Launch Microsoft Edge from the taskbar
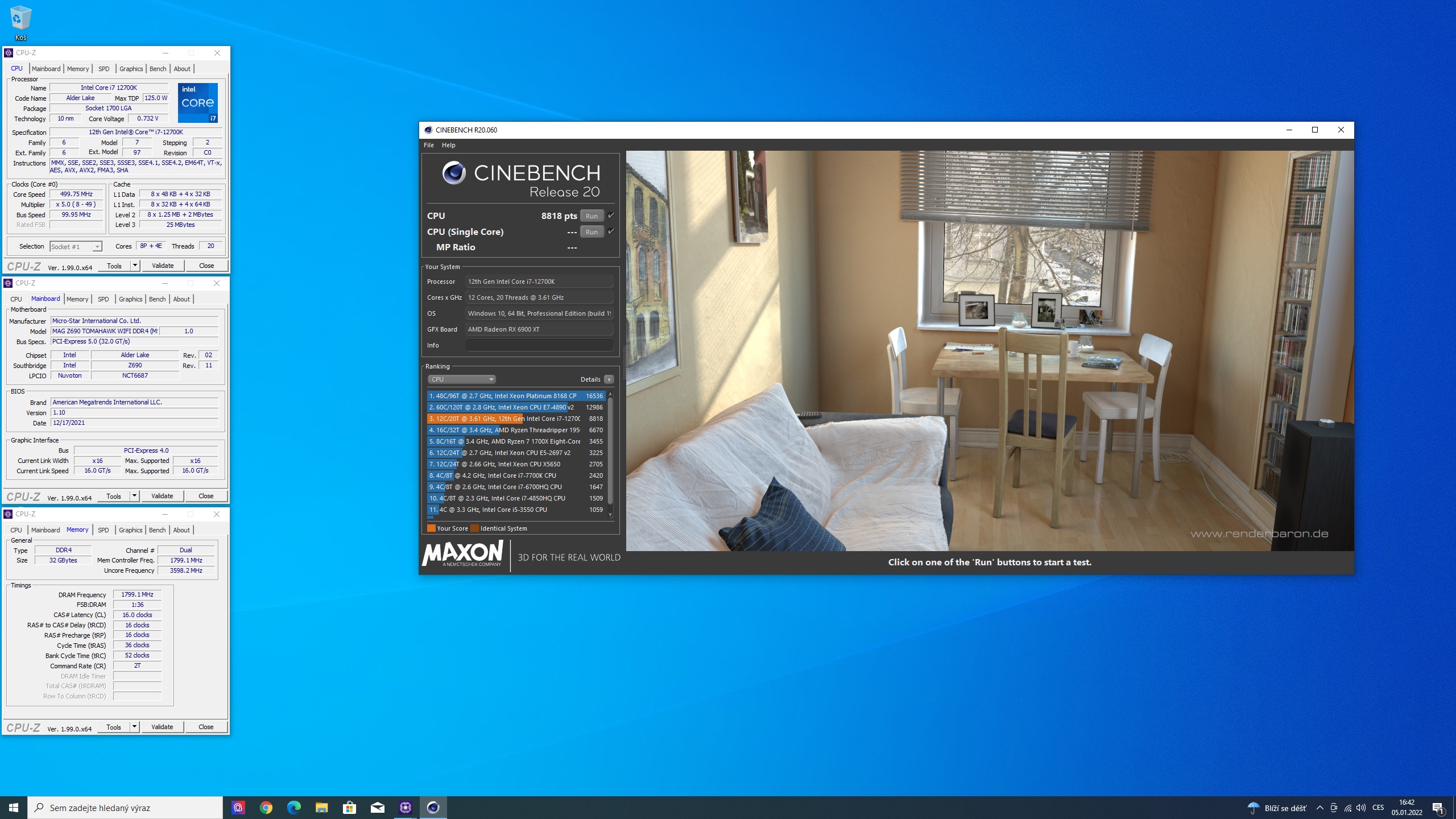 (294, 807)
